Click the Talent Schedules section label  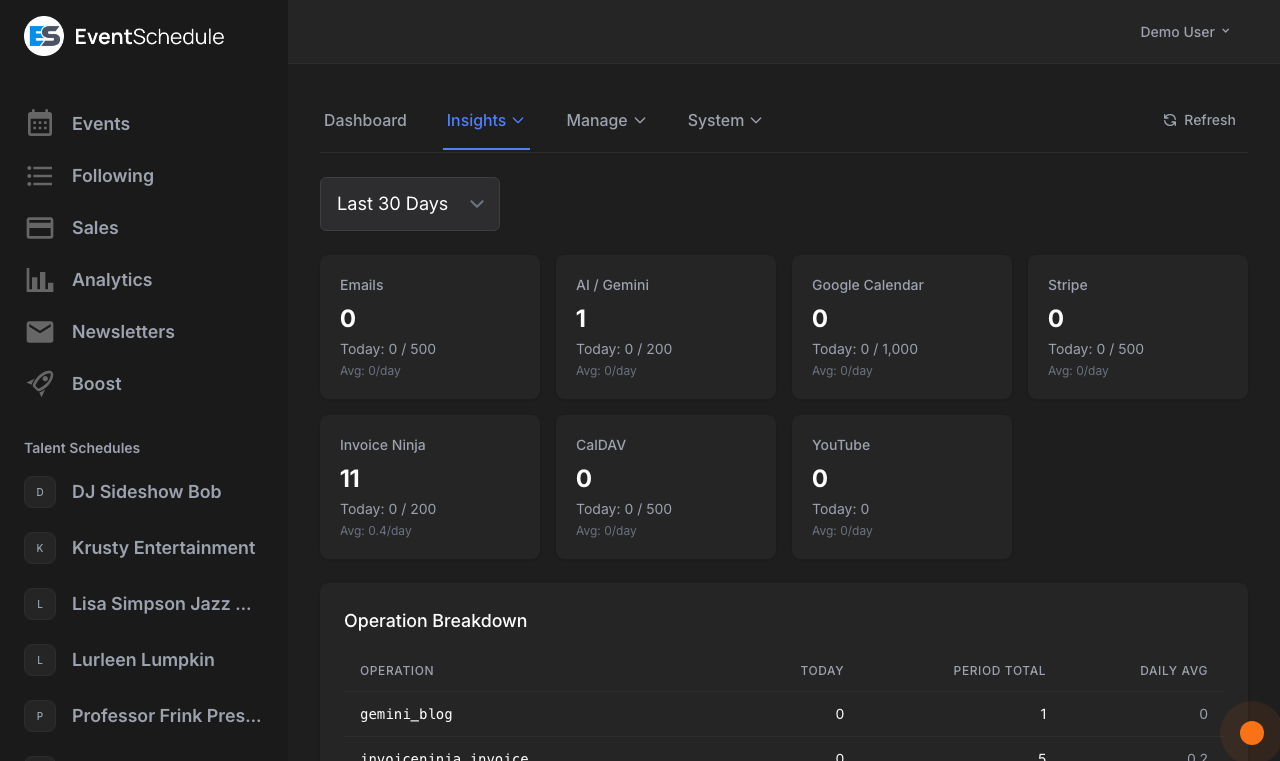point(82,448)
